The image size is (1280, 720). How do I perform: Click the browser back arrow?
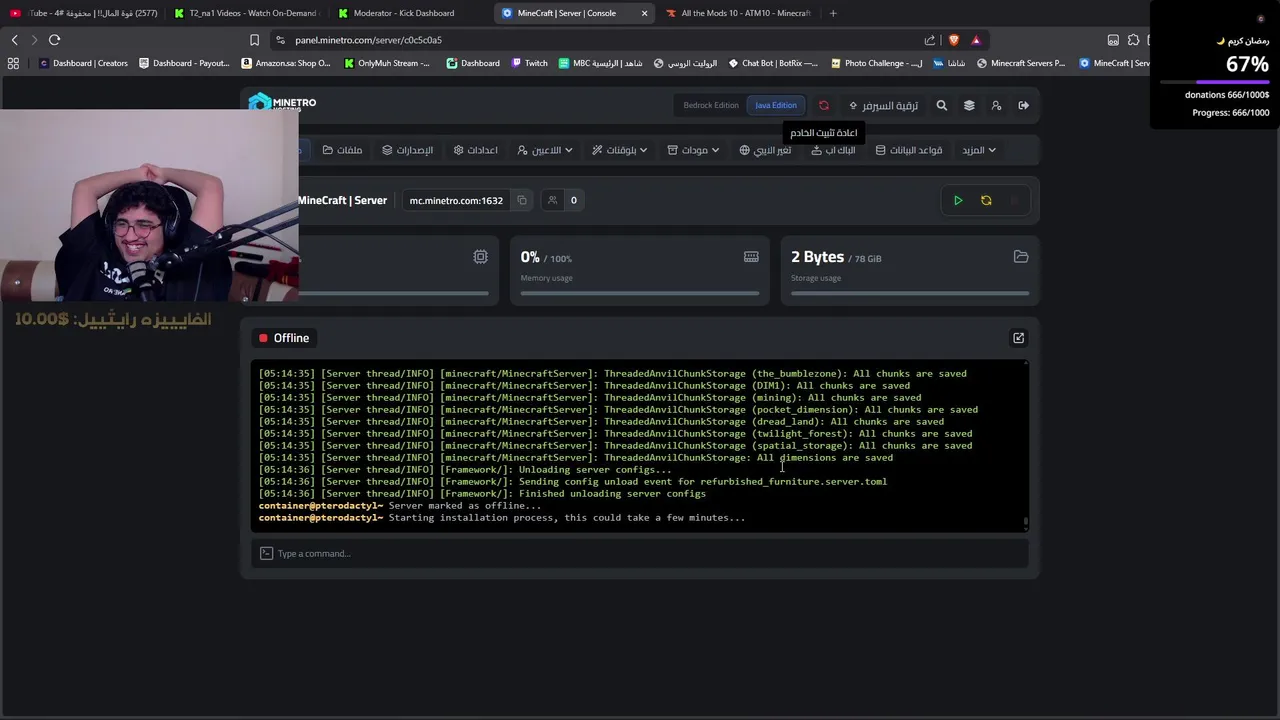tap(14, 40)
